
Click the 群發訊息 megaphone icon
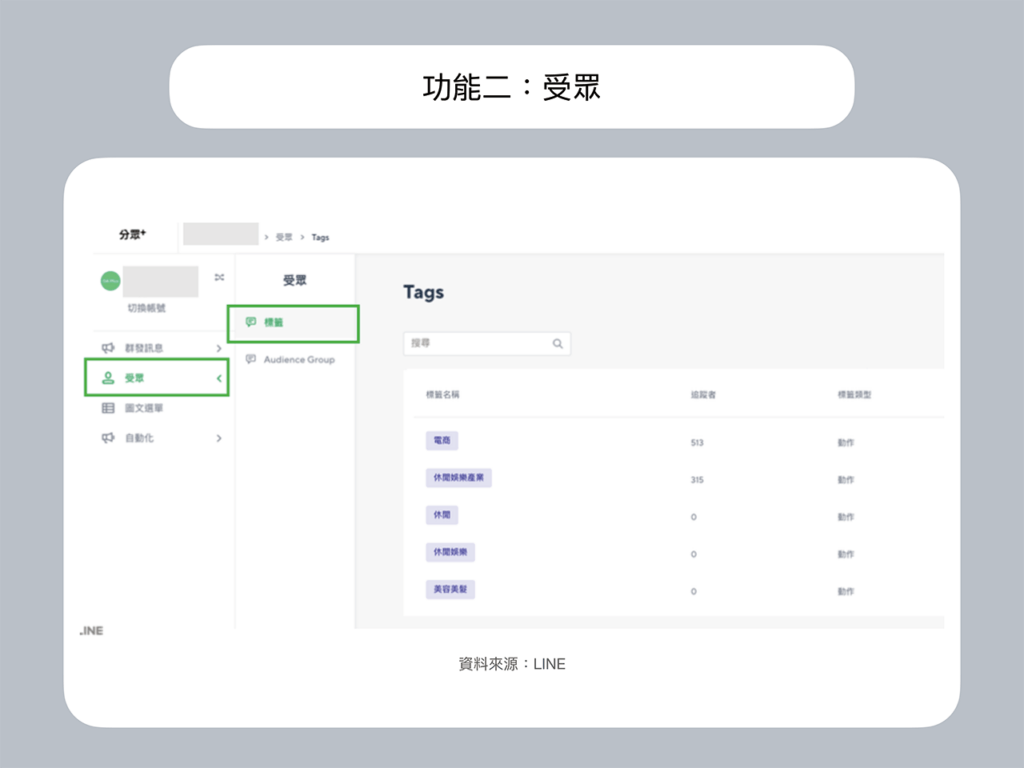108,348
